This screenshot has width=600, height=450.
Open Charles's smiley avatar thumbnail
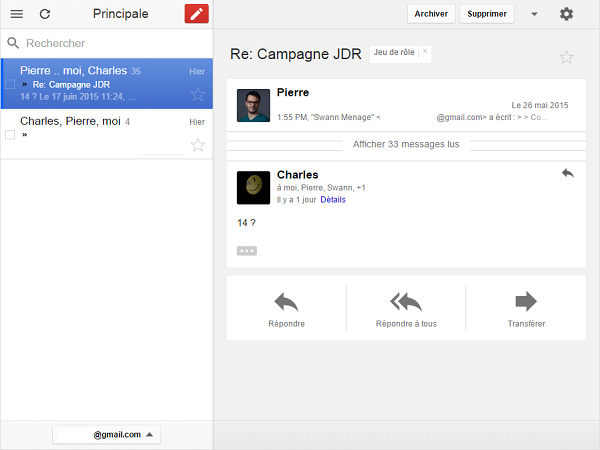click(x=253, y=188)
